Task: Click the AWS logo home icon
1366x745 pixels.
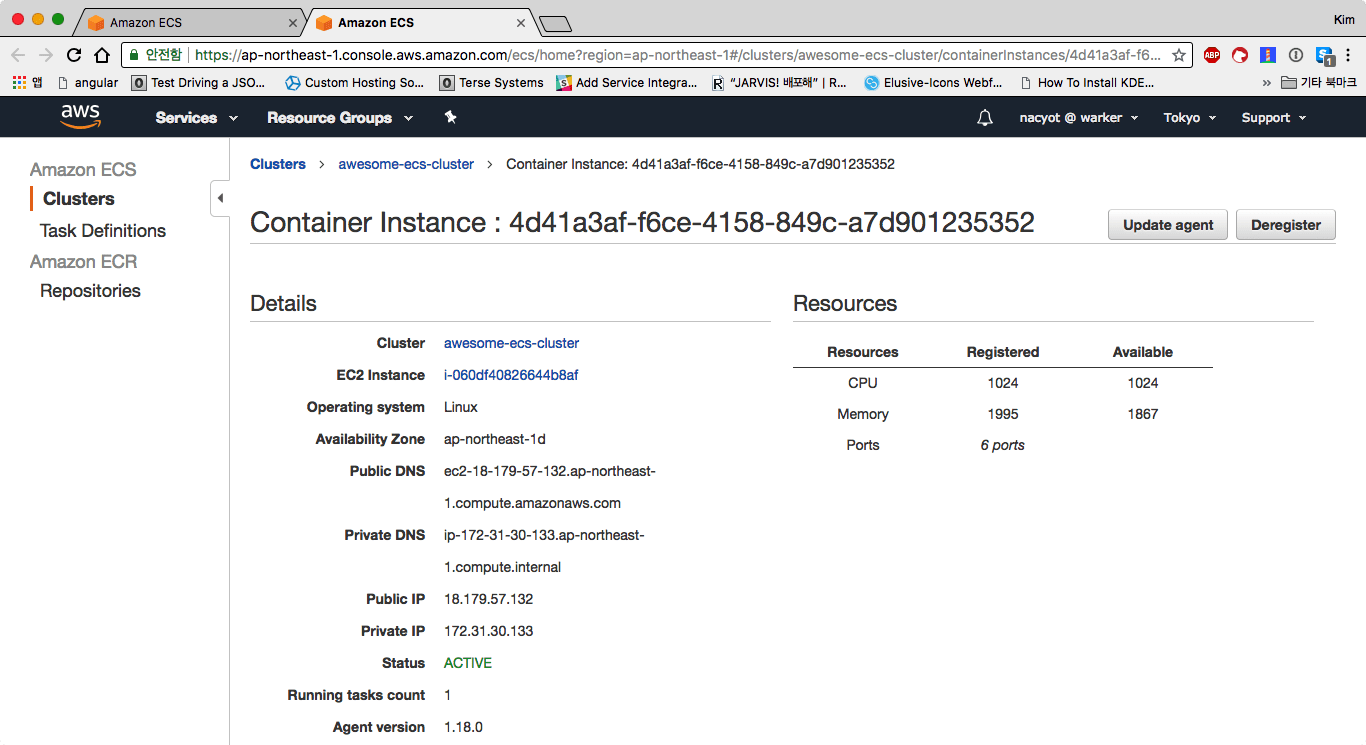Action: [80, 117]
